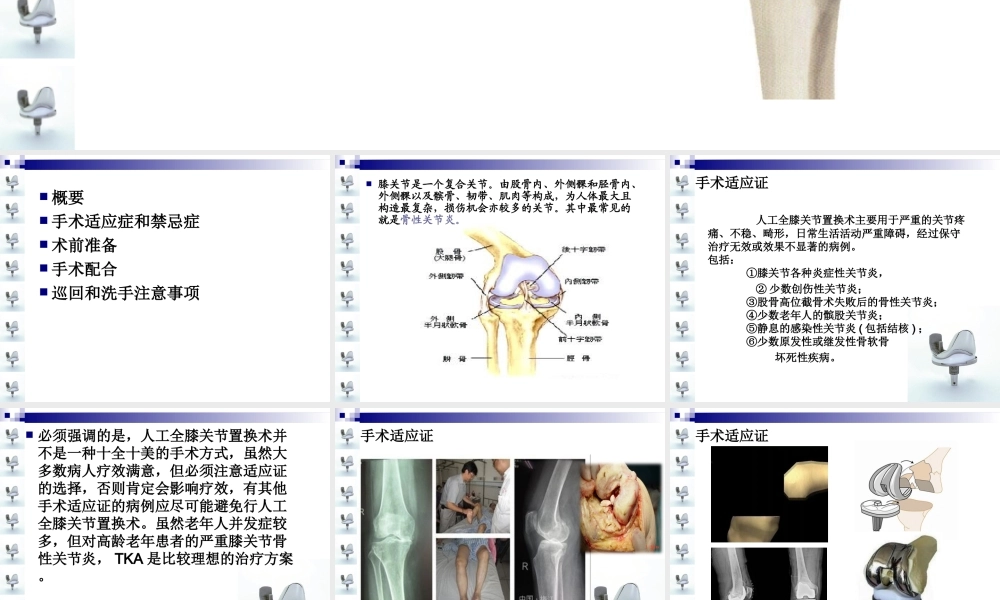Click the square bullet beside 手术适应症和禁忌症
This screenshot has height=600, width=1000.
pyautogui.click(x=44, y=221)
